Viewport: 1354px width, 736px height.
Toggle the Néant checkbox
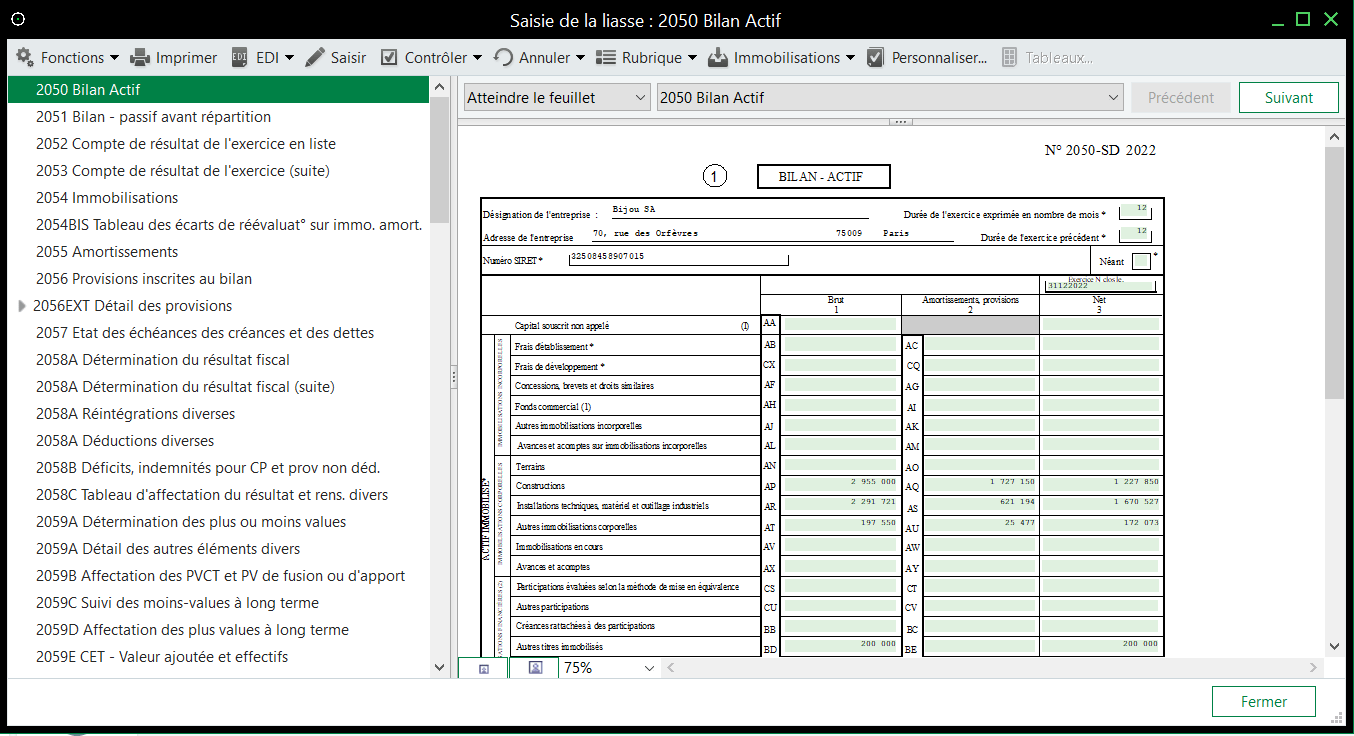[x=1141, y=261]
